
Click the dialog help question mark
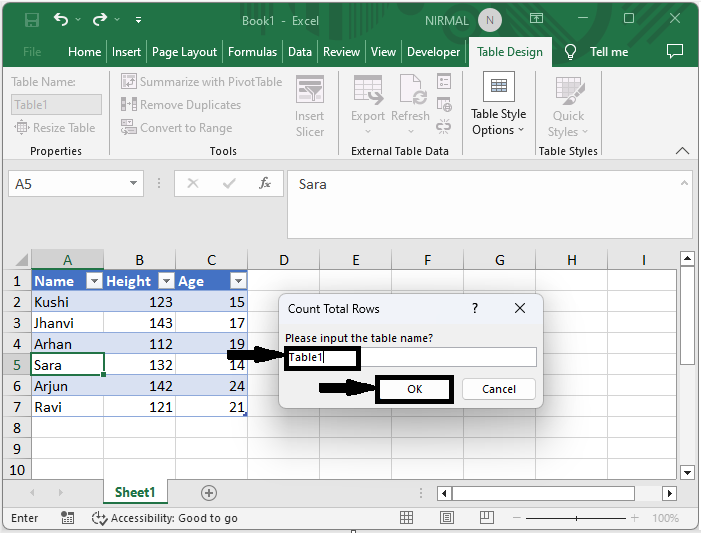tap(475, 308)
